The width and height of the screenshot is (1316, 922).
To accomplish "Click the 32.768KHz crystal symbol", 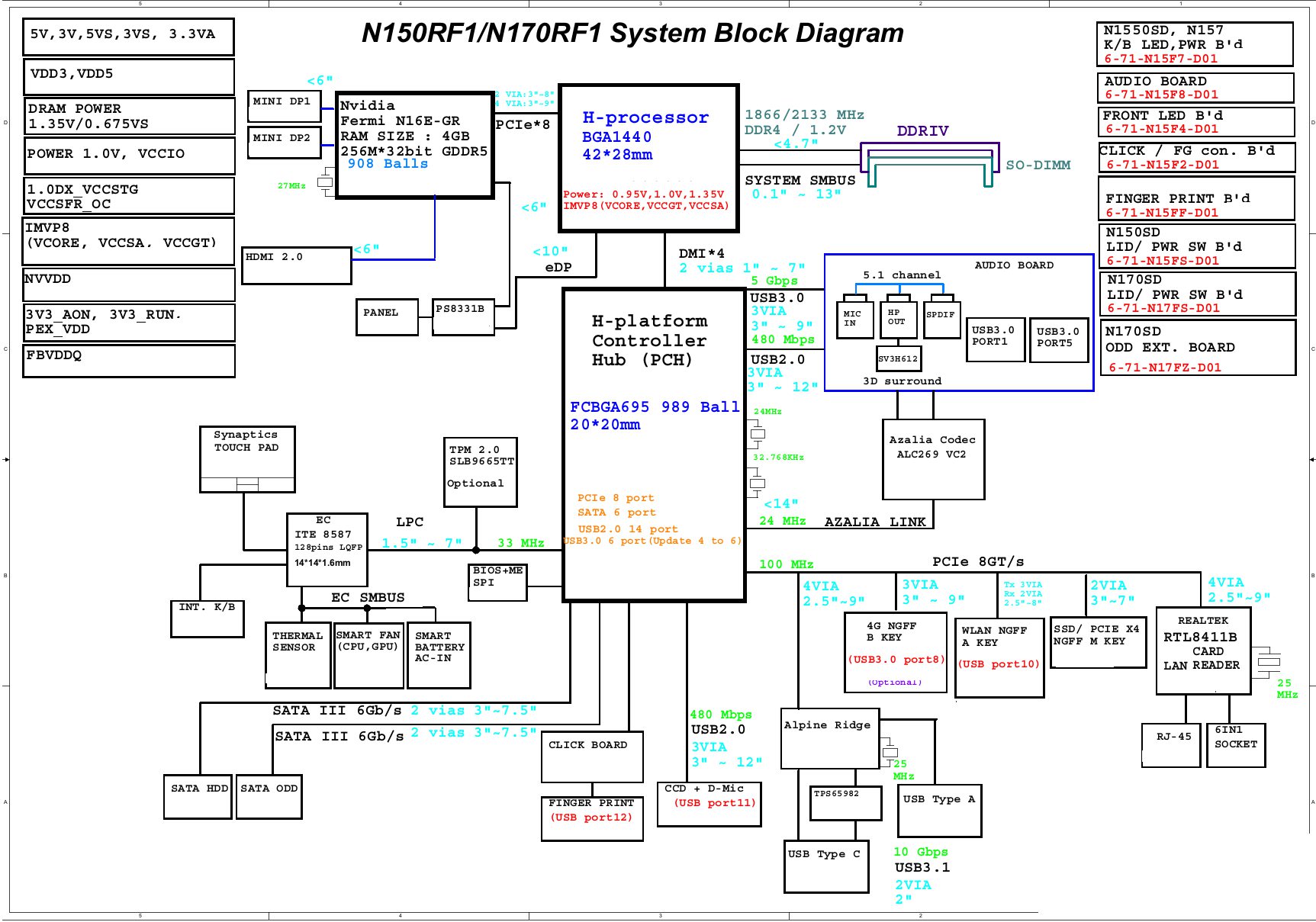I will (x=757, y=483).
